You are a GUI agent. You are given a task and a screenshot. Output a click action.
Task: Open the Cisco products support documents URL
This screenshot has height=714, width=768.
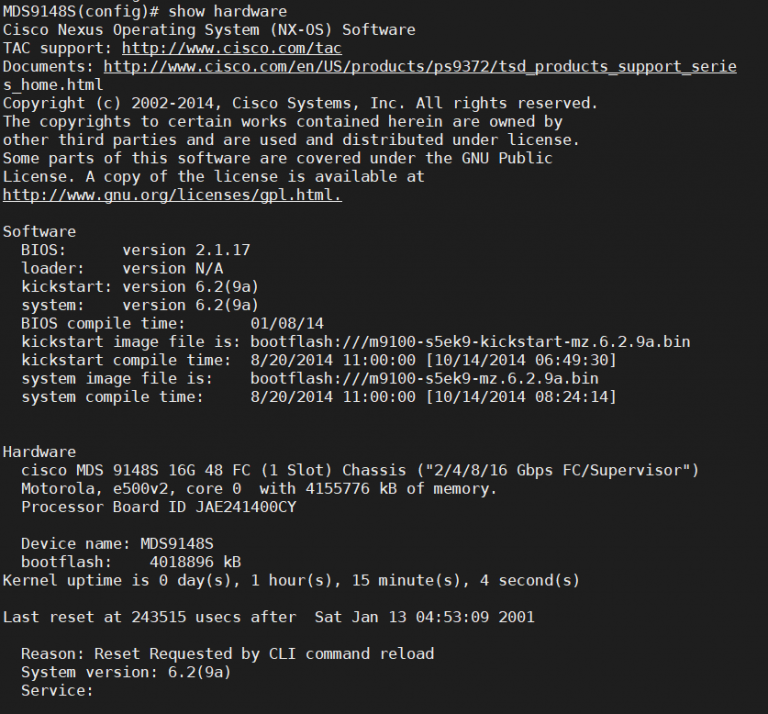(x=420, y=66)
